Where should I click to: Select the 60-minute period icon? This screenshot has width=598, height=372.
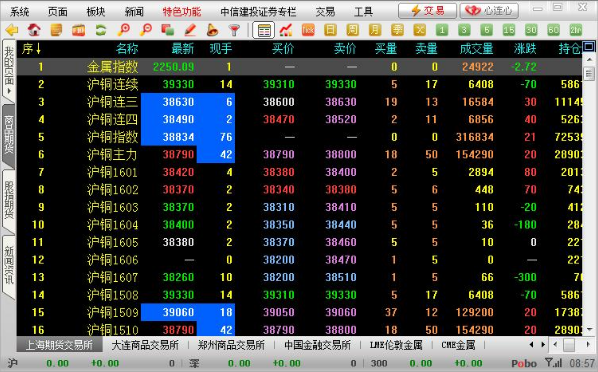(x=553, y=30)
